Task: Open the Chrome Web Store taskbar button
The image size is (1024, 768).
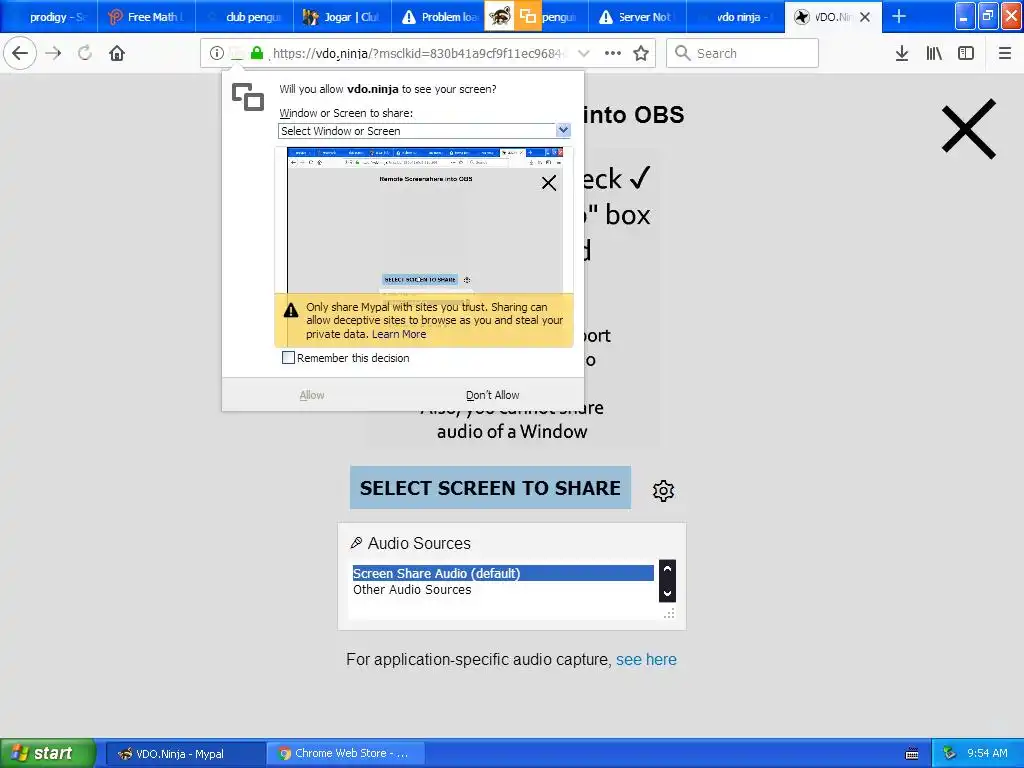Action: pos(346,754)
